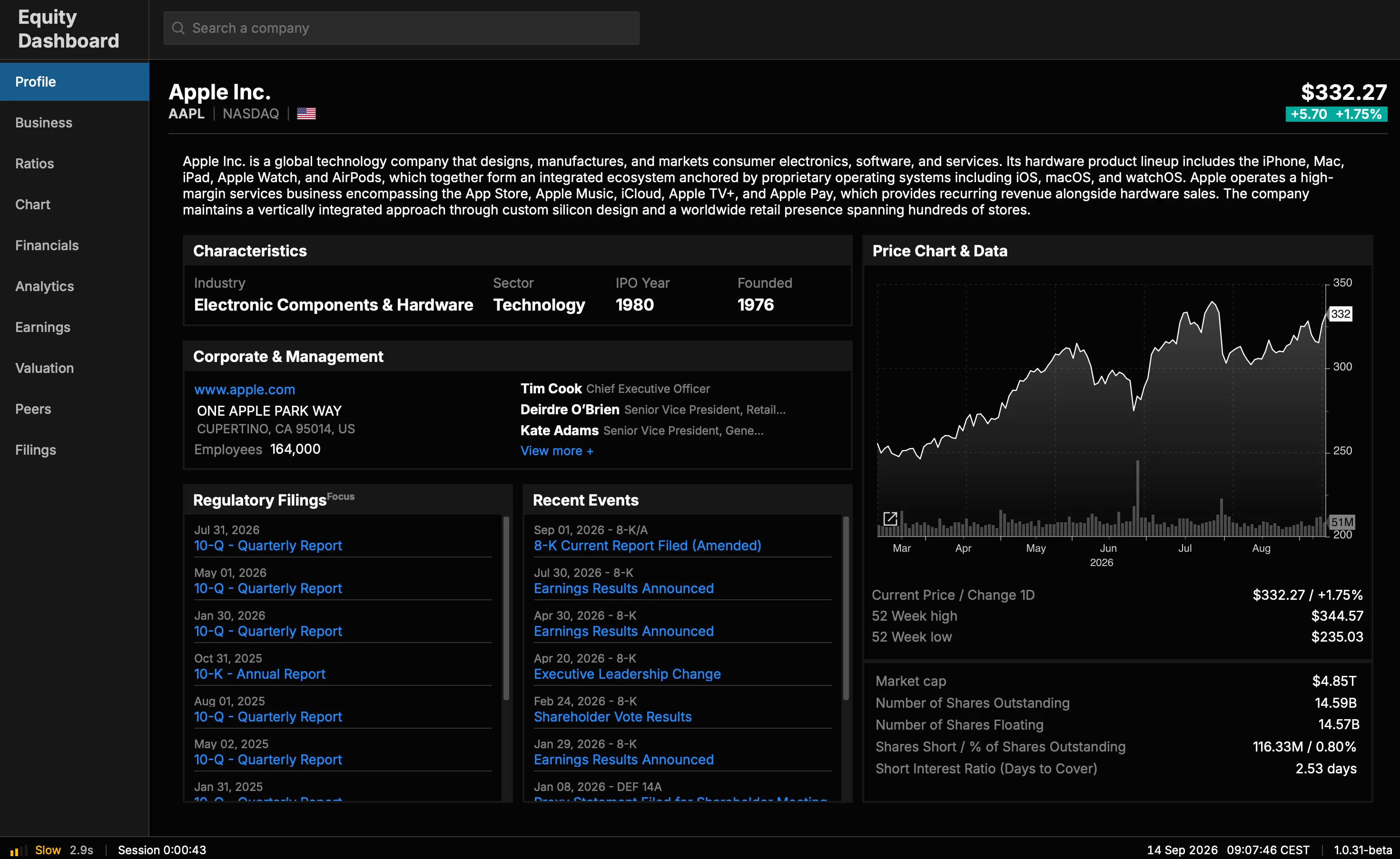Visit the www.apple.com website link
This screenshot has width=1400, height=859.
(x=245, y=390)
